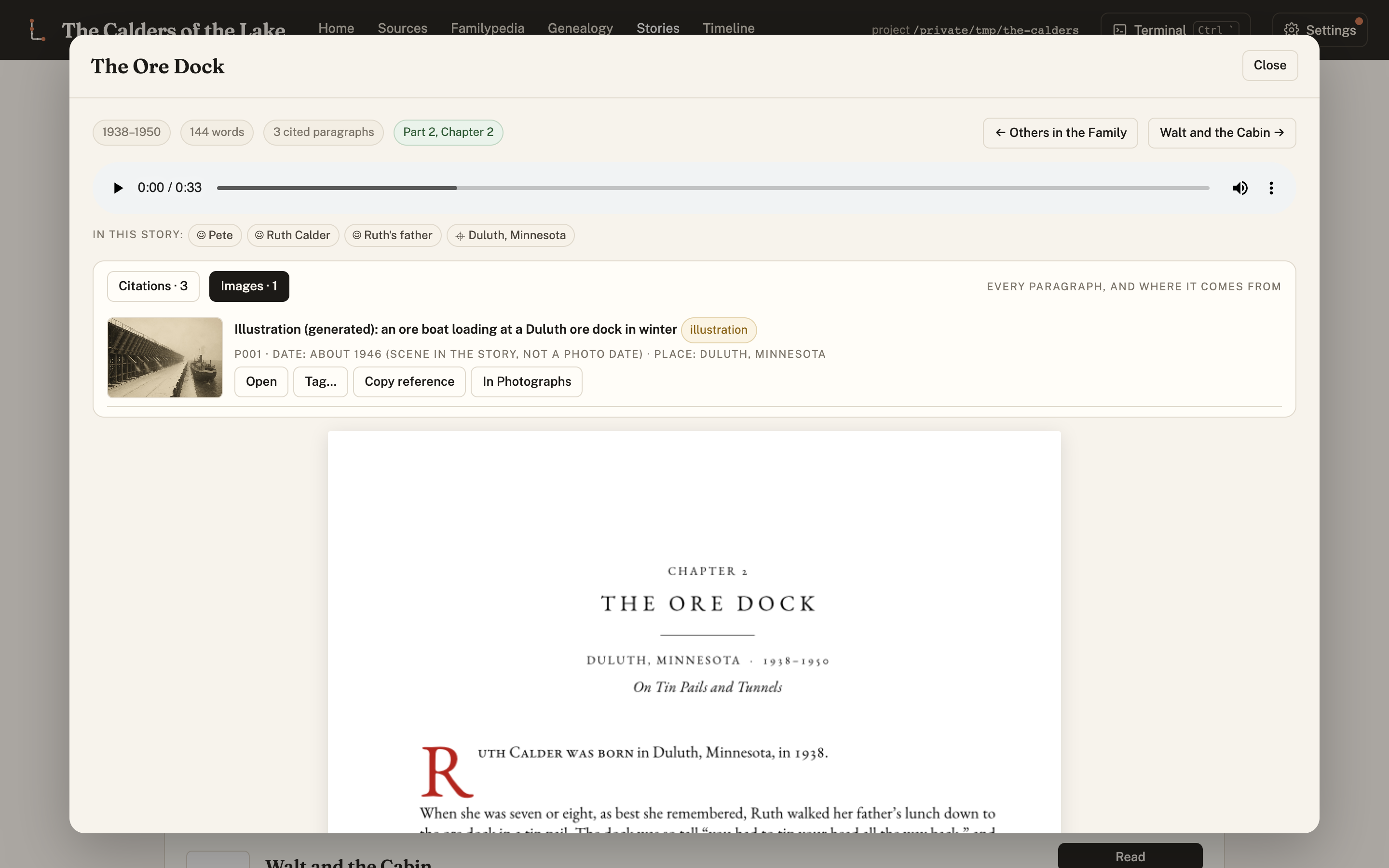
Task: Select the Images tab
Action: point(248,286)
